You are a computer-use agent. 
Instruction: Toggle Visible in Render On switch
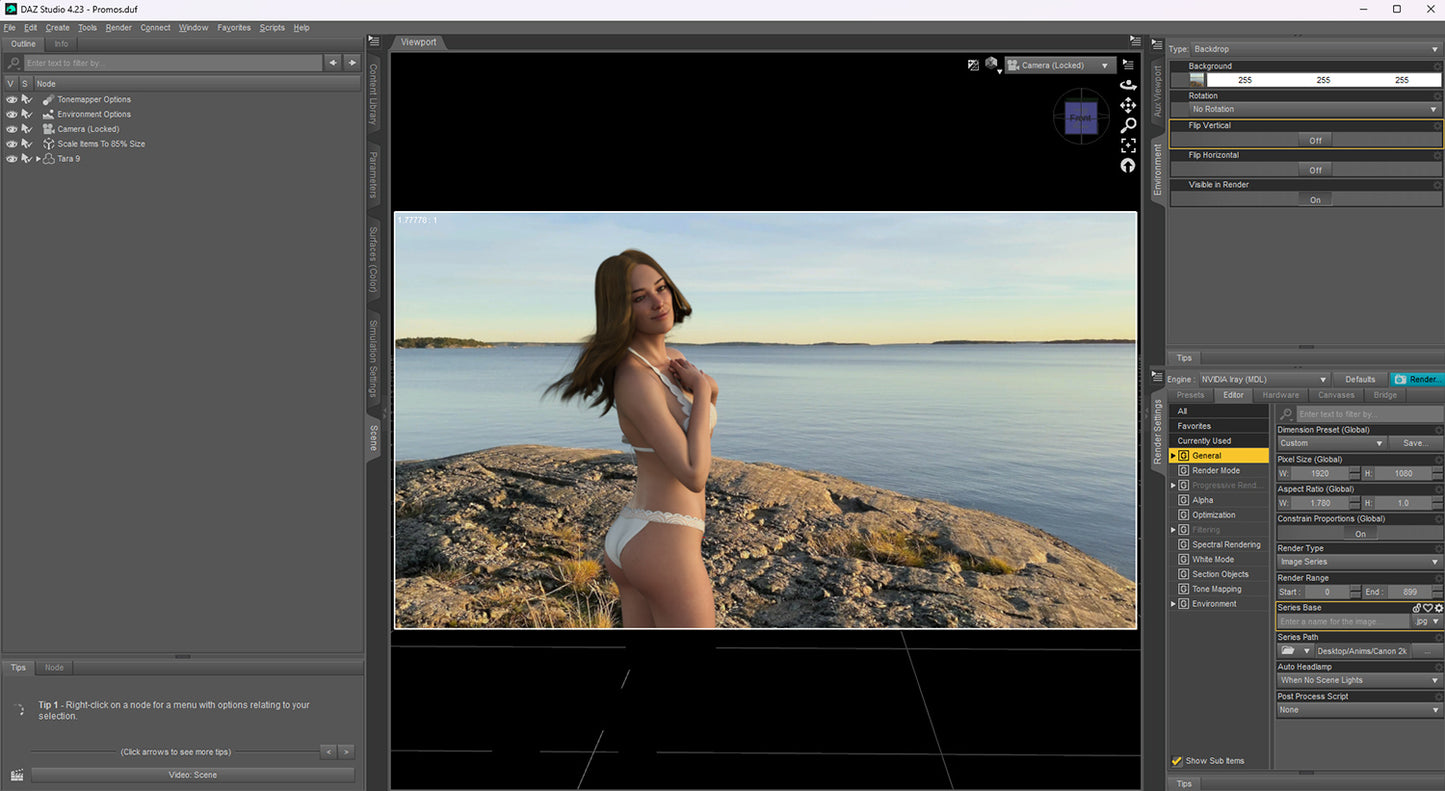coord(1315,200)
